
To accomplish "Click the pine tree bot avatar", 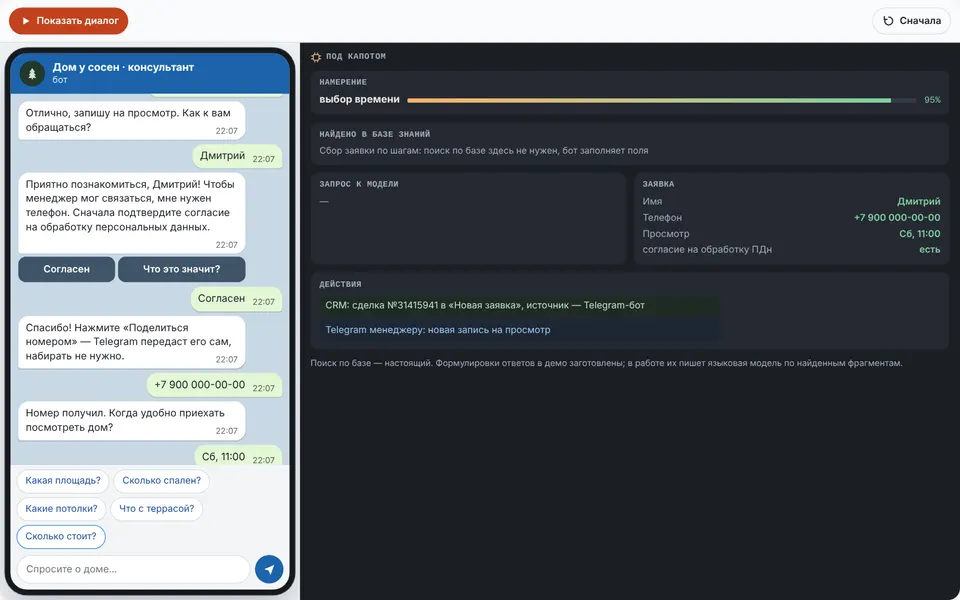I will coord(32,73).
